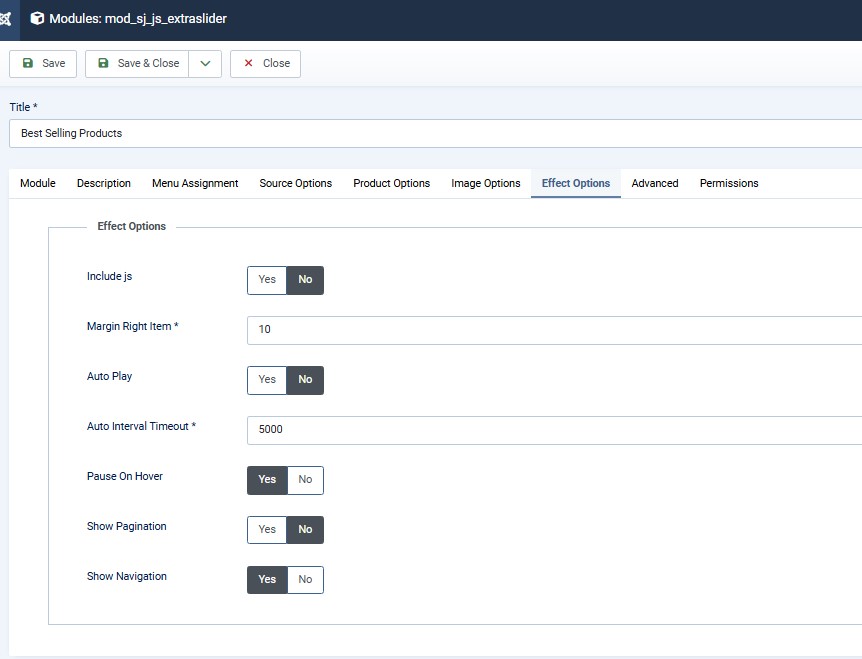This screenshot has width=862, height=659.
Task: Click the Joomla logo icon
Action: click(5, 19)
